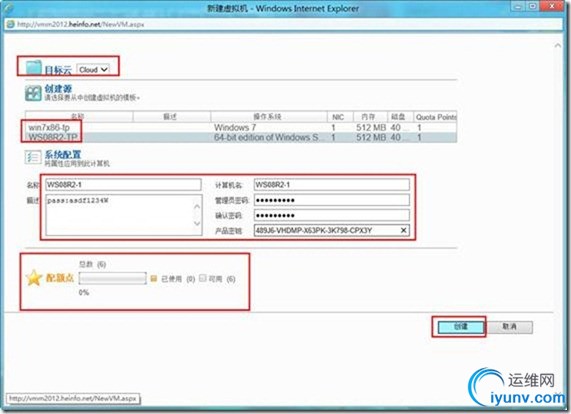The image size is (571, 414).
Task: Click the 取消 cancel button
Action: coord(510,327)
